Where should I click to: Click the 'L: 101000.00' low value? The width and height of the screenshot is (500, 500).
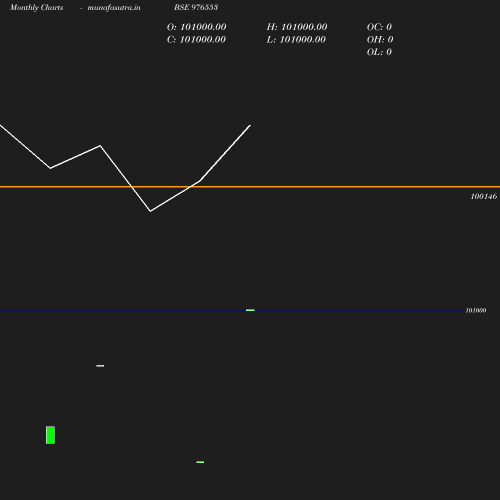(x=296, y=39)
